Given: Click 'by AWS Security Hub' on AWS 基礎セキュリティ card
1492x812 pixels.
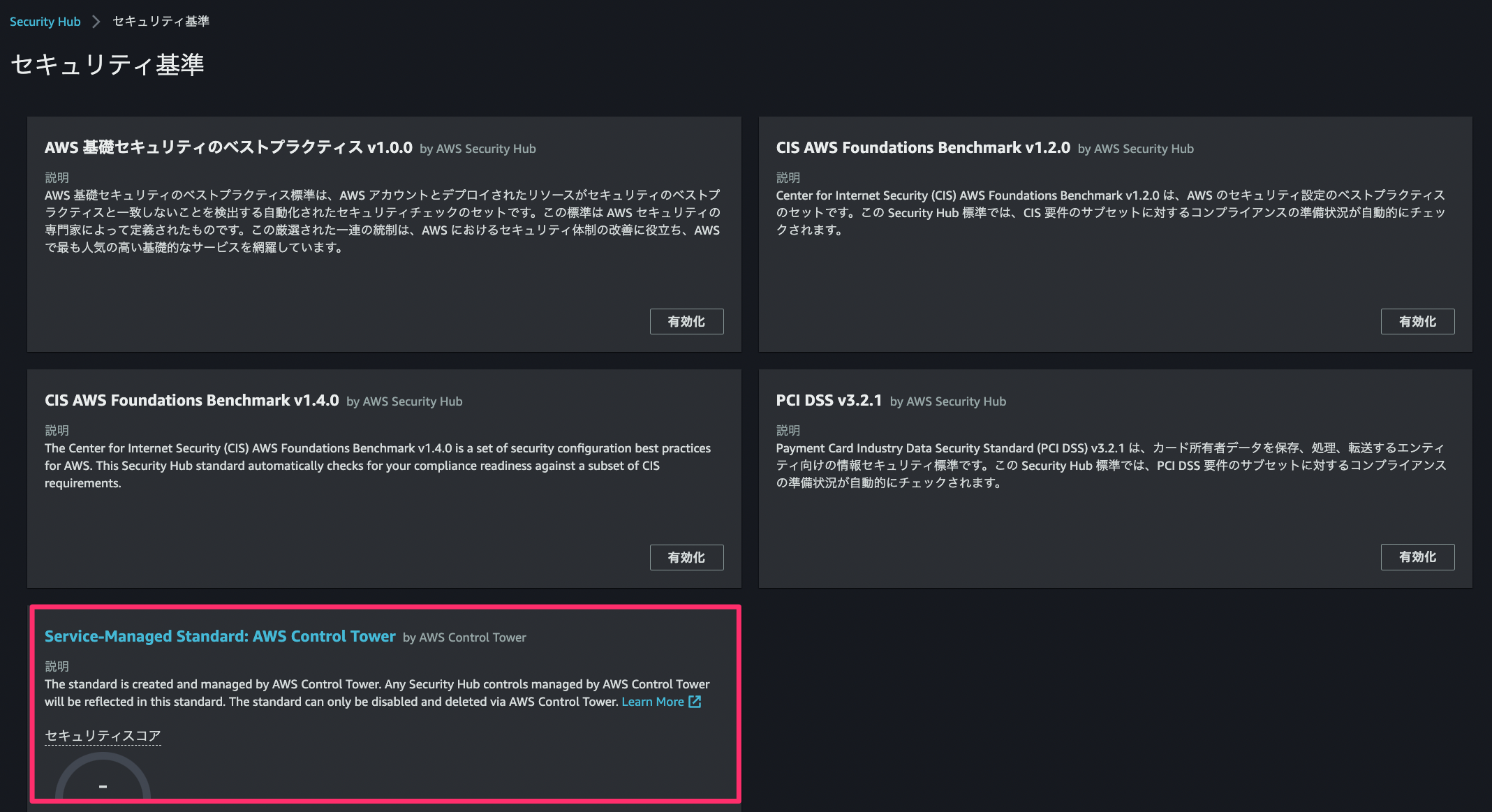Looking at the screenshot, I should [x=478, y=149].
